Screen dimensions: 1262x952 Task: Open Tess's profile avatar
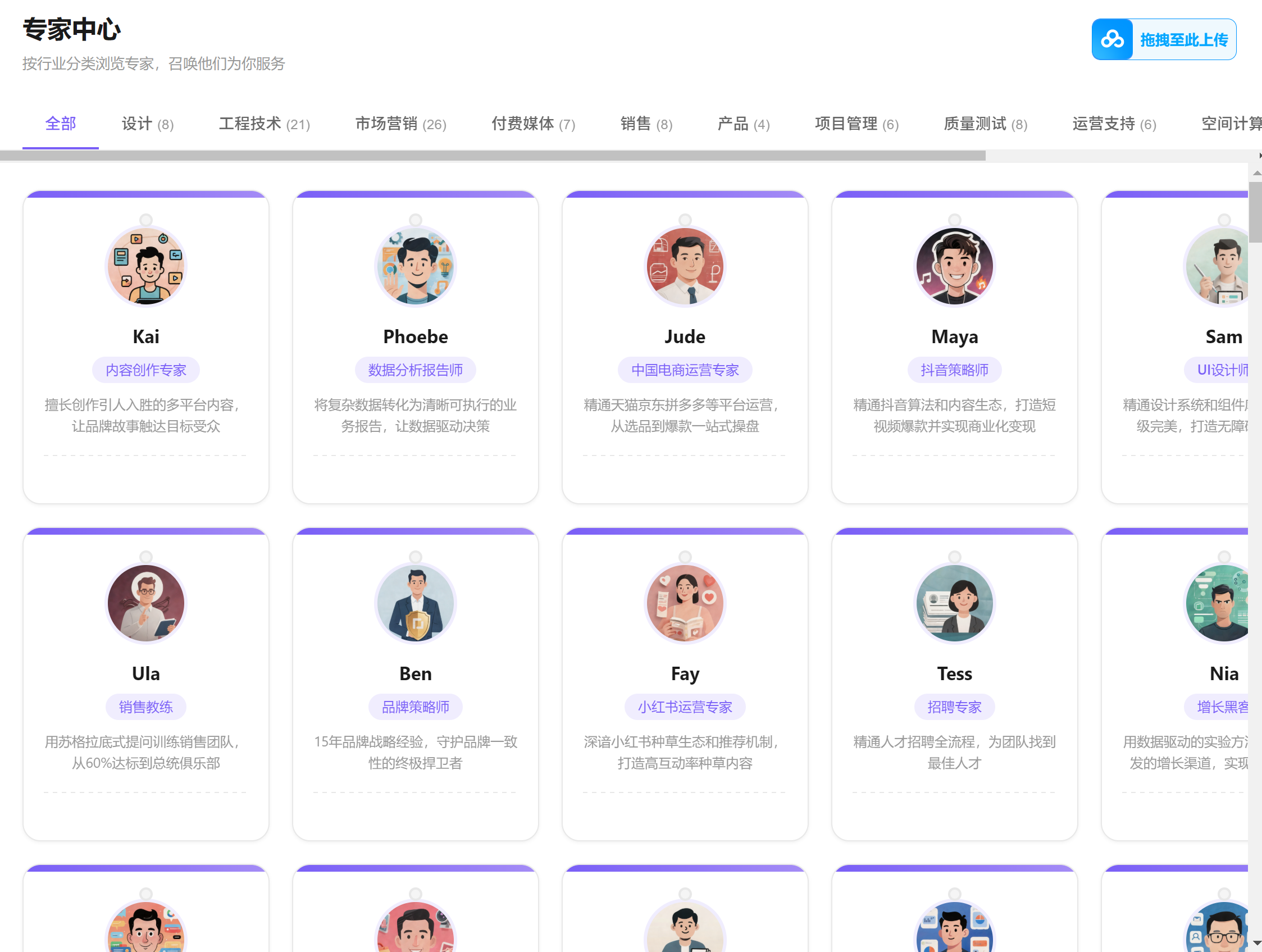coord(954,603)
